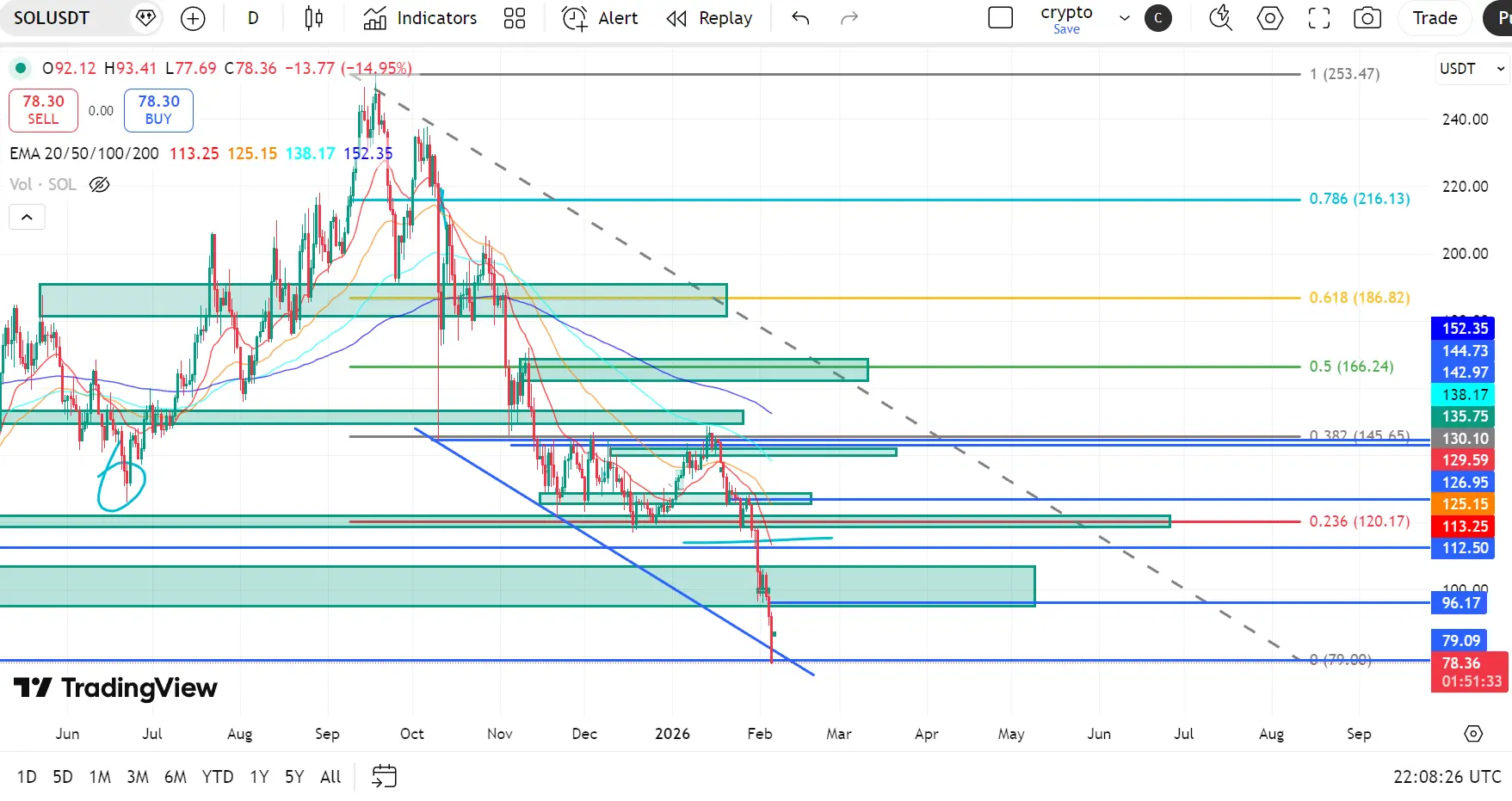Select the 1M time range
Screen dimensions: 1512x801
pos(100,777)
